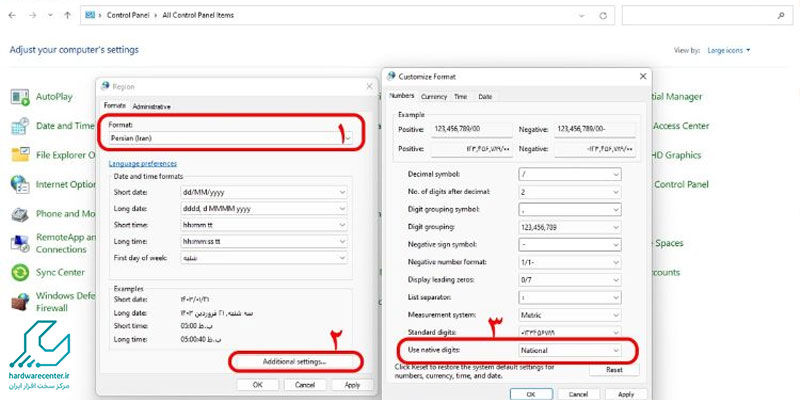Image resolution: width=800 pixels, height=400 pixels.
Task: Click OK in the Customize Format dialog
Action: 531,394
